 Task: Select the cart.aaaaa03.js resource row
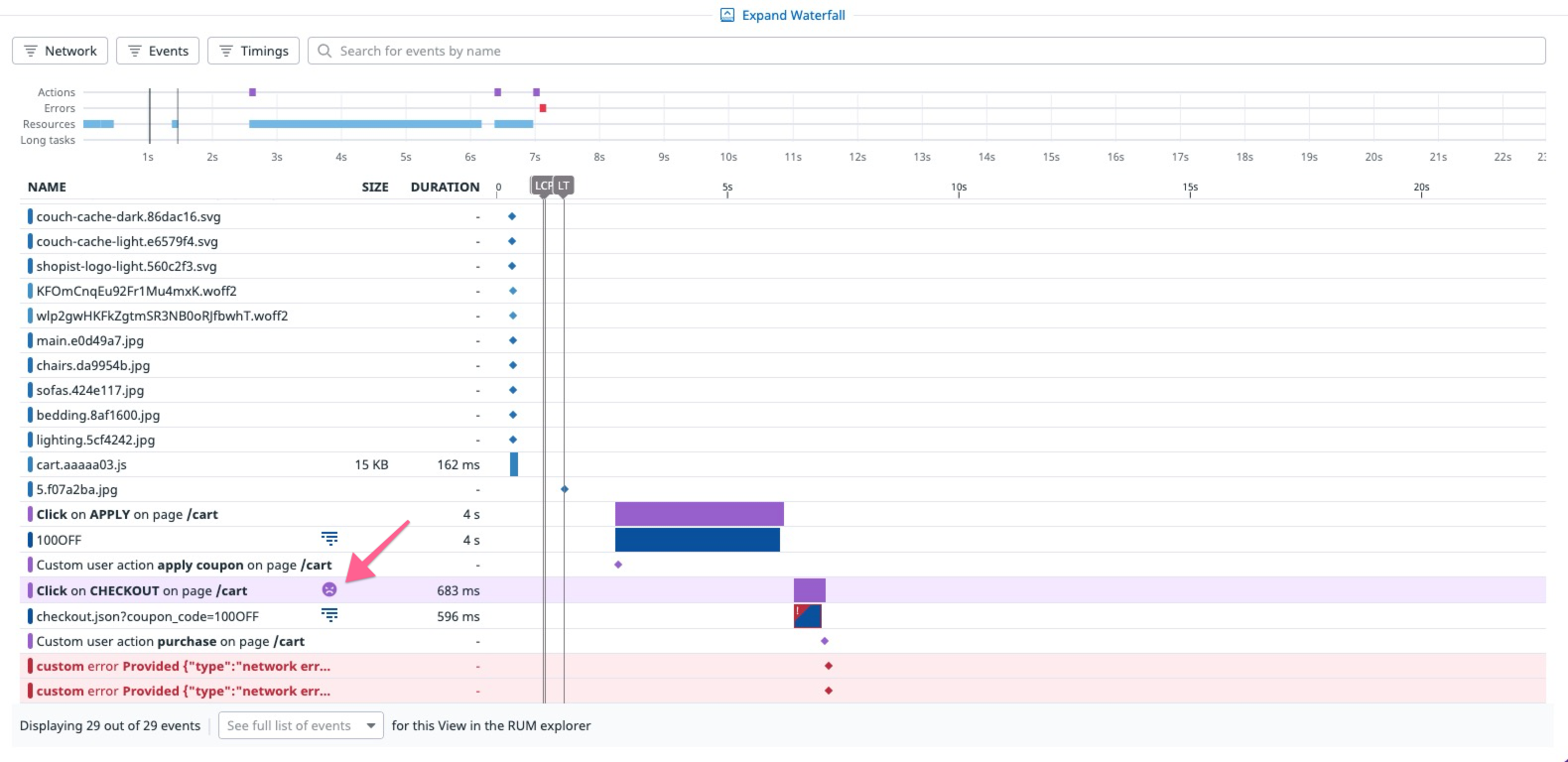(783, 464)
